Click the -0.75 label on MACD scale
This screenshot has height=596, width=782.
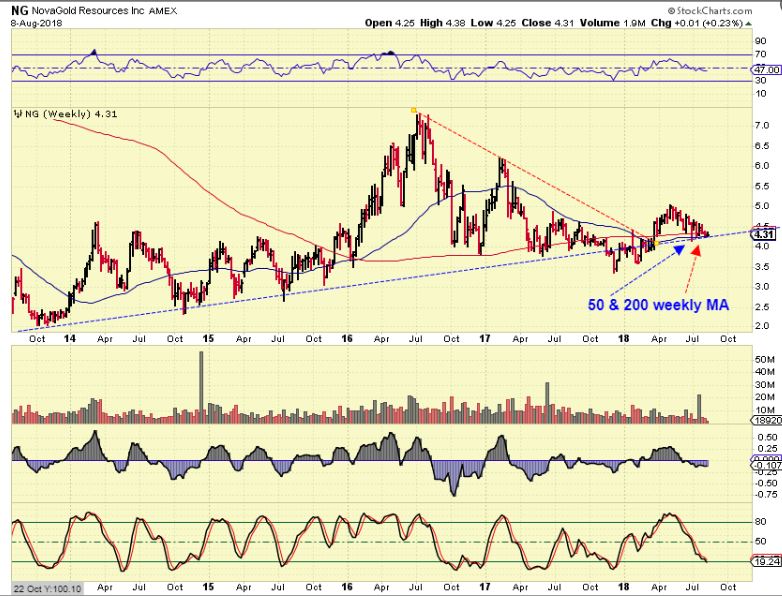(x=766, y=495)
